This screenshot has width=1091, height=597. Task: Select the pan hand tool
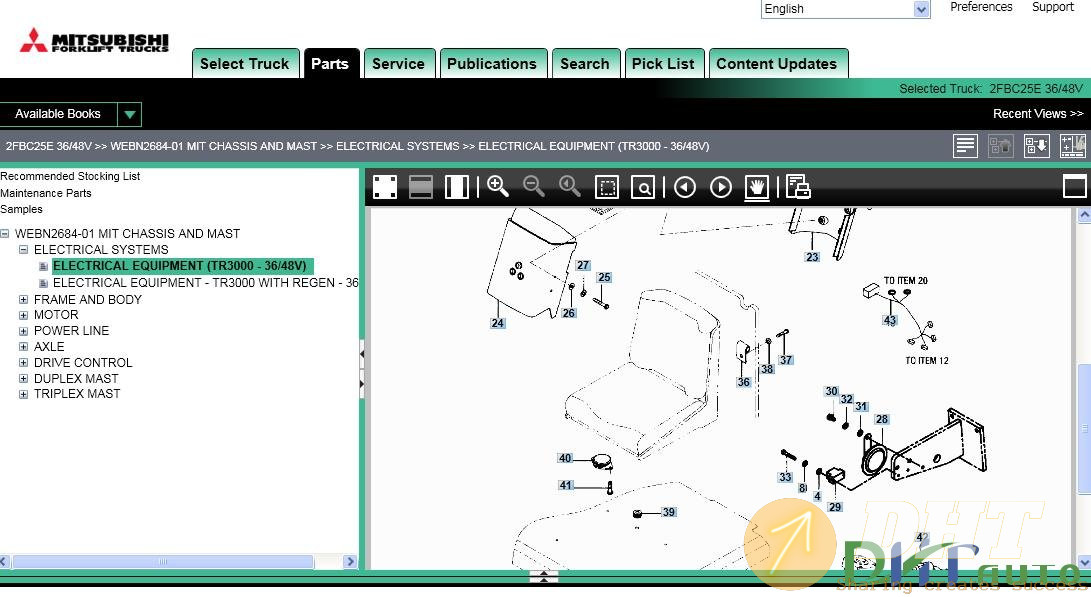pyautogui.click(x=757, y=187)
